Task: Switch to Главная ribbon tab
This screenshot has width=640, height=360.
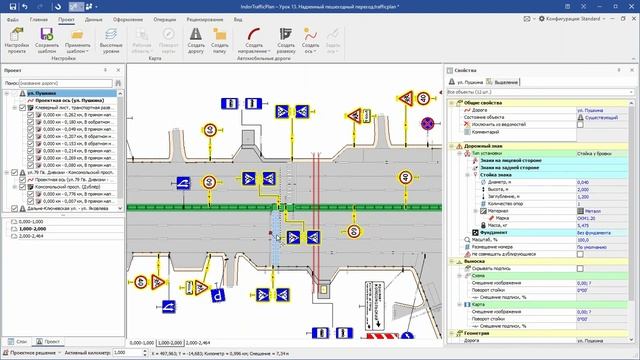Action: (x=39, y=19)
